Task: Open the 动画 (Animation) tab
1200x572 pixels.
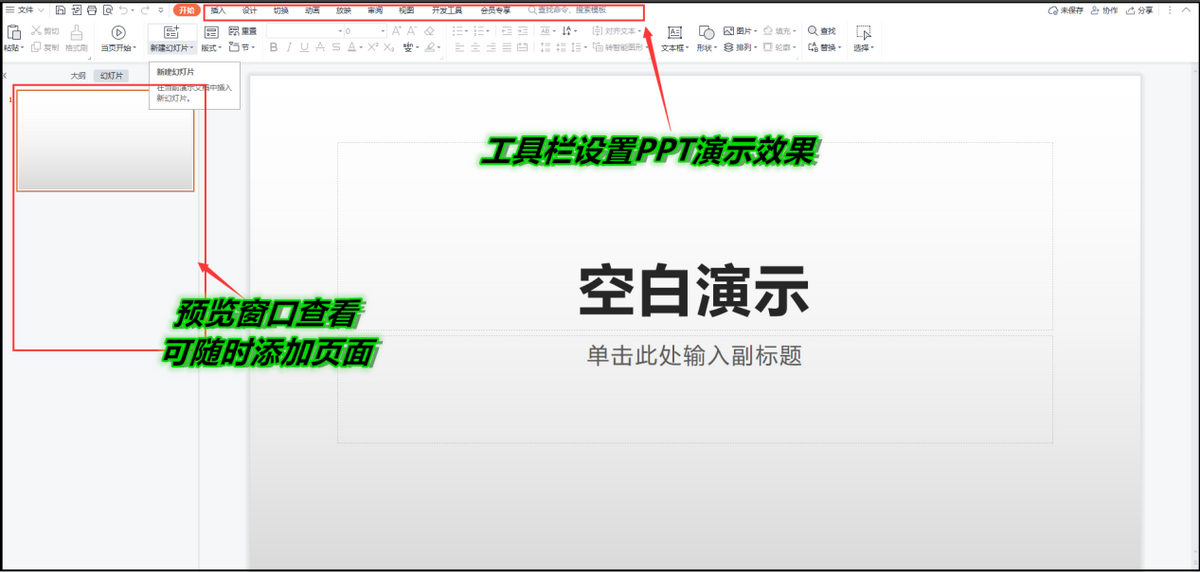Action: pyautogui.click(x=312, y=10)
